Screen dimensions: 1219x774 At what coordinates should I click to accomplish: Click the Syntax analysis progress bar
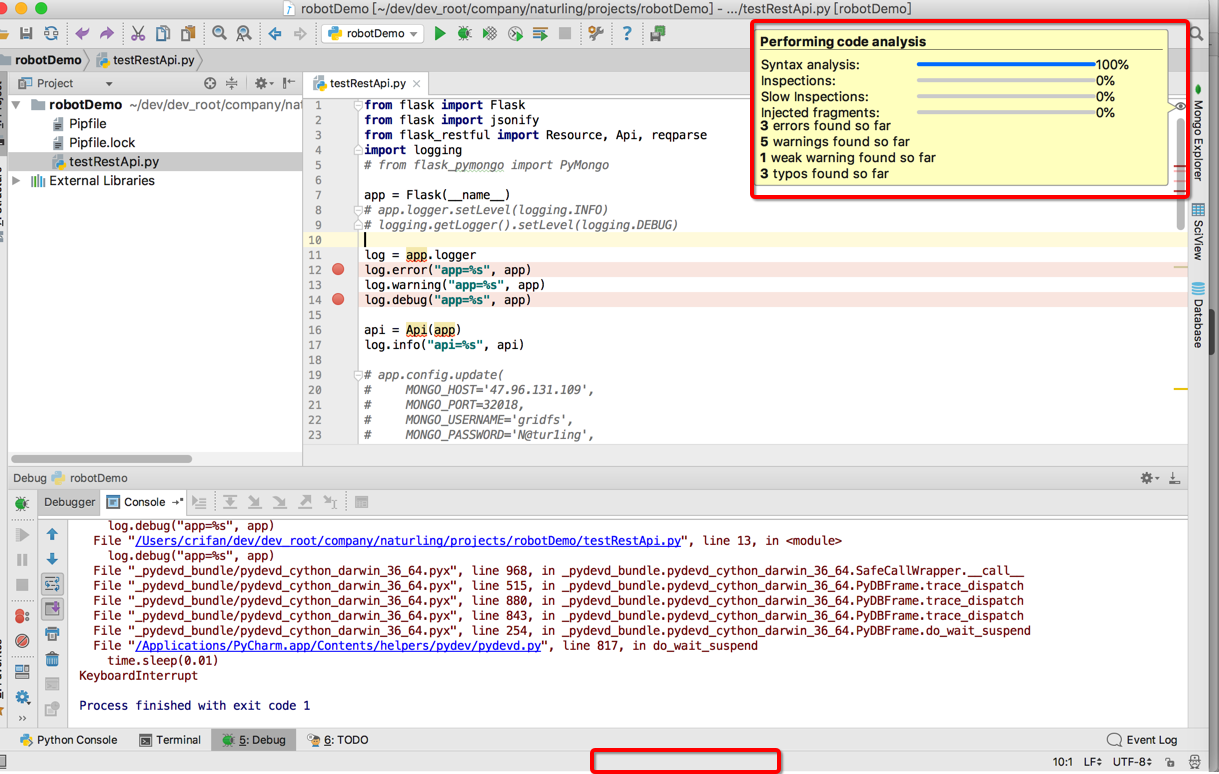pyautogui.click(x=1005, y=65)
